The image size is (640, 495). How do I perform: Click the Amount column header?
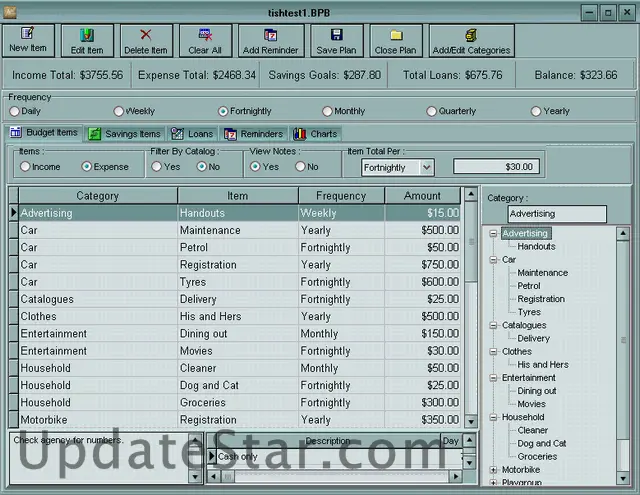click(422, 196)
